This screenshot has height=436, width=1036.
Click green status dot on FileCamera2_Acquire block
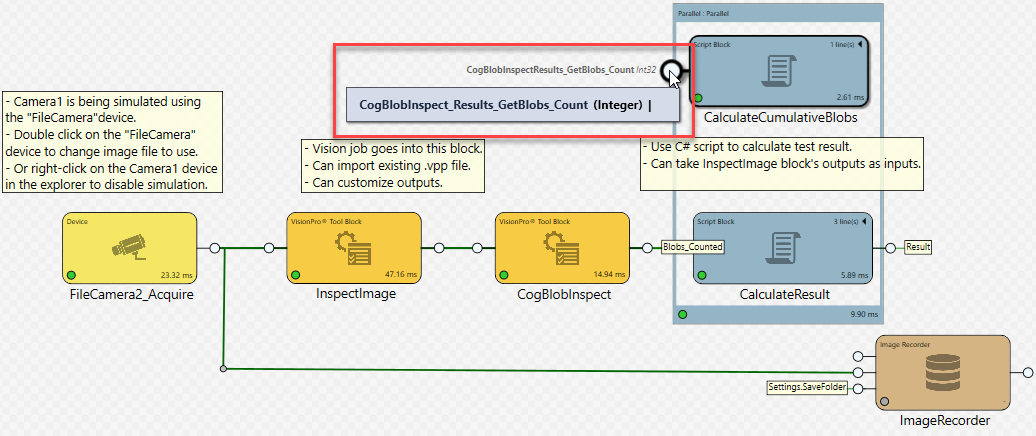tap(71, 274)
